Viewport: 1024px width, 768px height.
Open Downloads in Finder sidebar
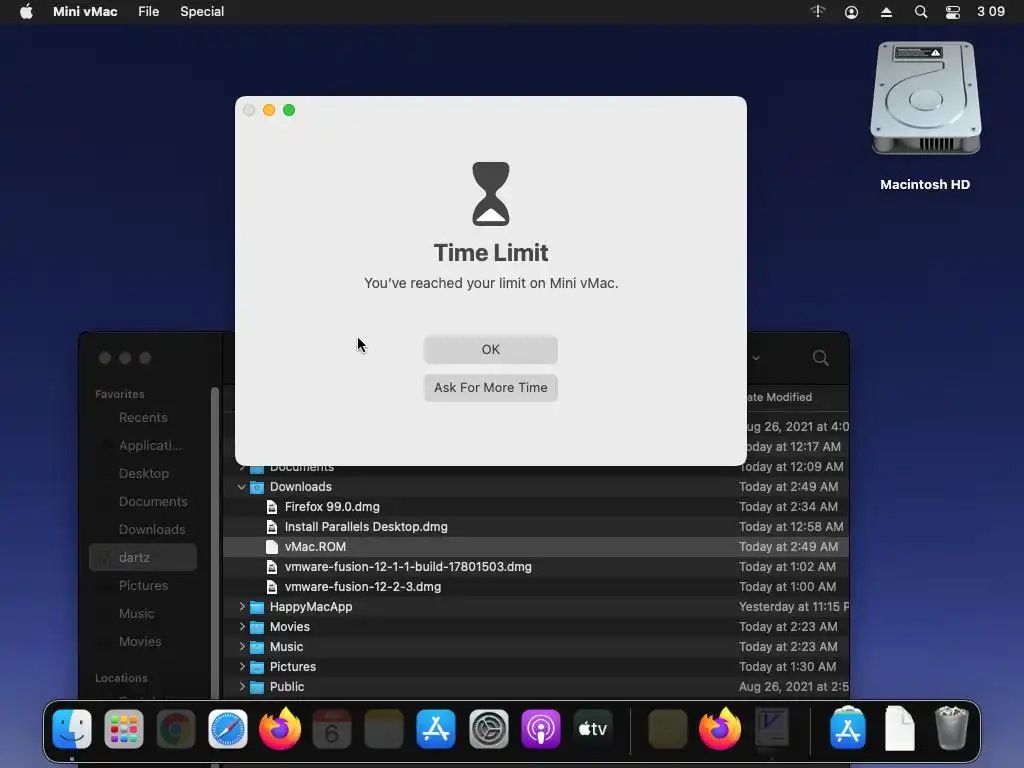142,530
